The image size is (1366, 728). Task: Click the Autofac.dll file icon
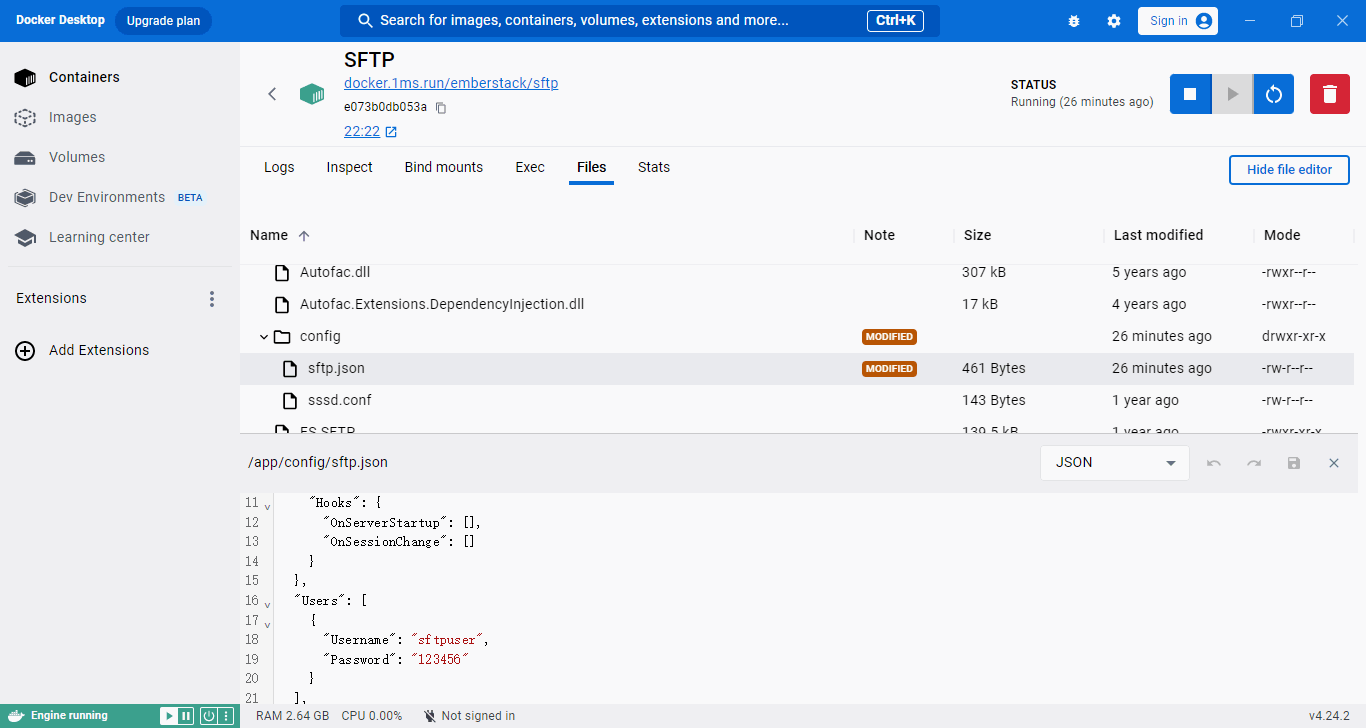(282, 272)
